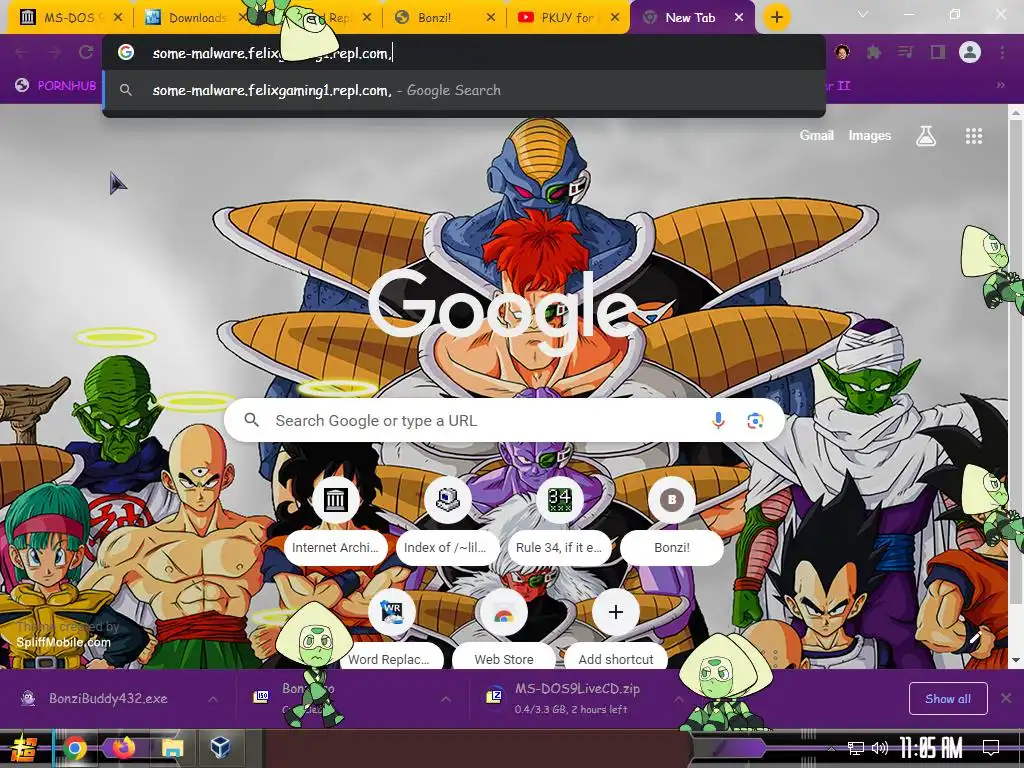
Task: Open the BonziBuddy432.exe download
Action: 108,699
